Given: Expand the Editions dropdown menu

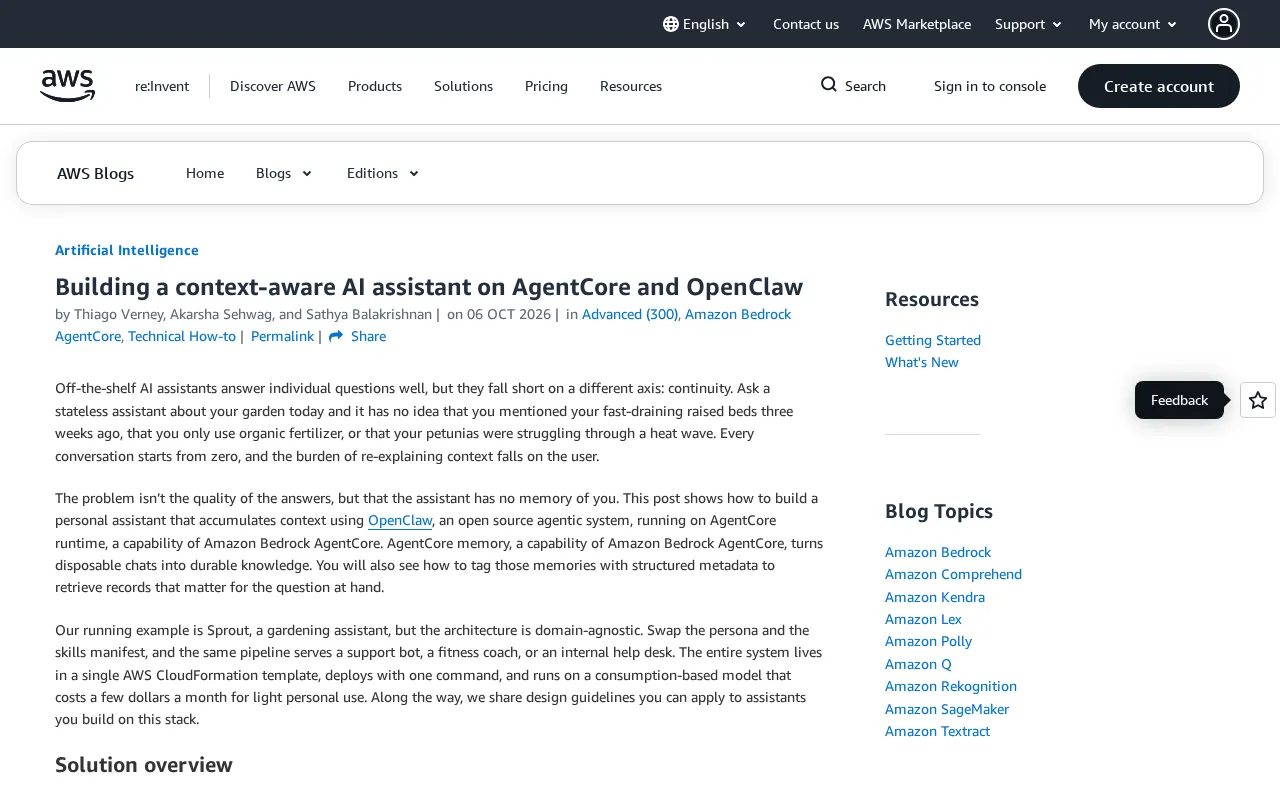Looking at the screenshot, I should click(x=384, y=173).
